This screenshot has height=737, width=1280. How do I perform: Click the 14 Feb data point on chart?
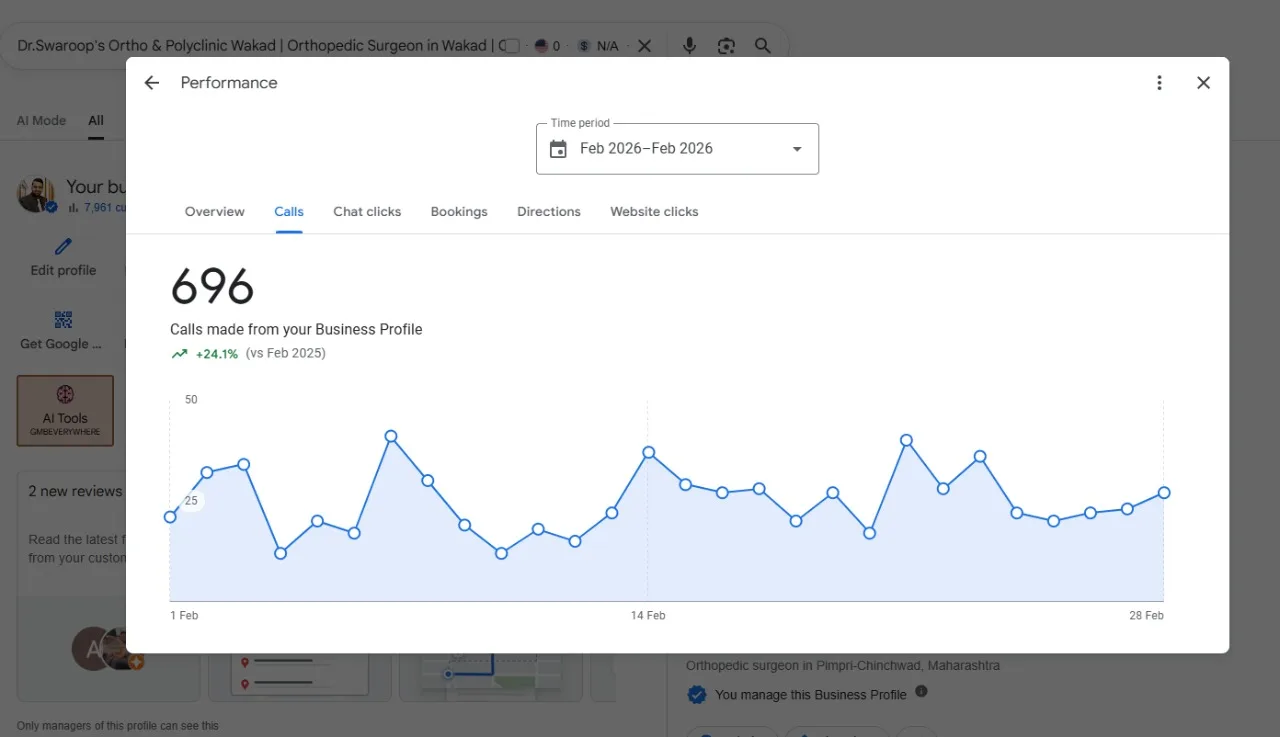click(648, 452)
